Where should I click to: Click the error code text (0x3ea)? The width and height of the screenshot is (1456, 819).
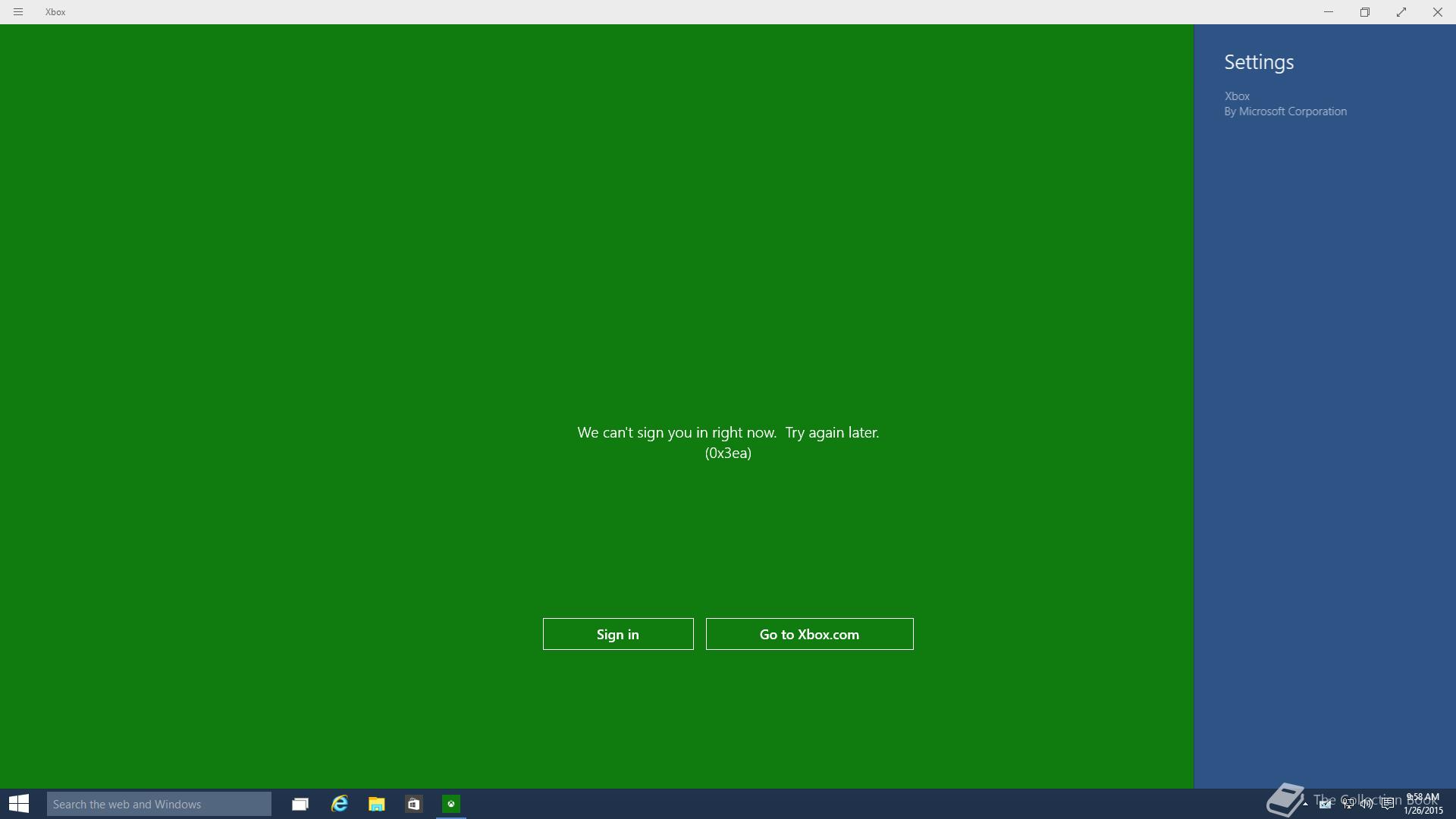click(728, 453)
